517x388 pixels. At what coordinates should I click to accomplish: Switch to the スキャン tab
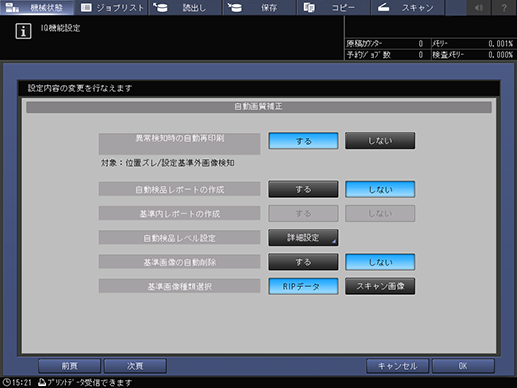pos(407,7)
